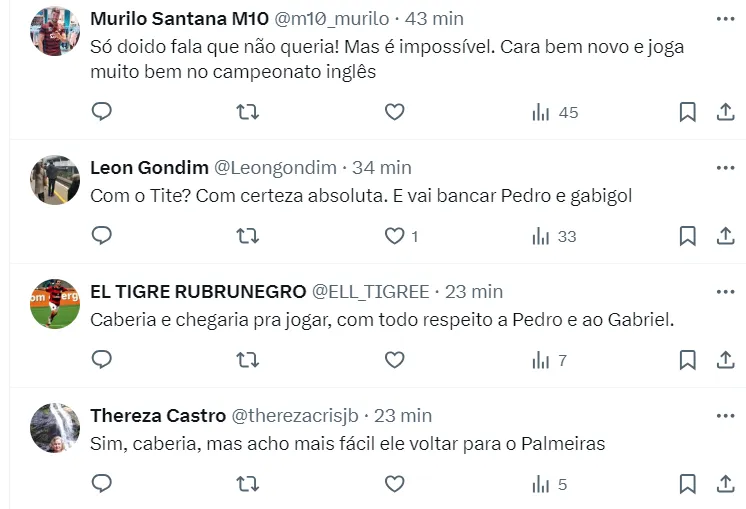Like the tweet by Leon Gondim
The image size is (746, 509).
pos(395,236)
